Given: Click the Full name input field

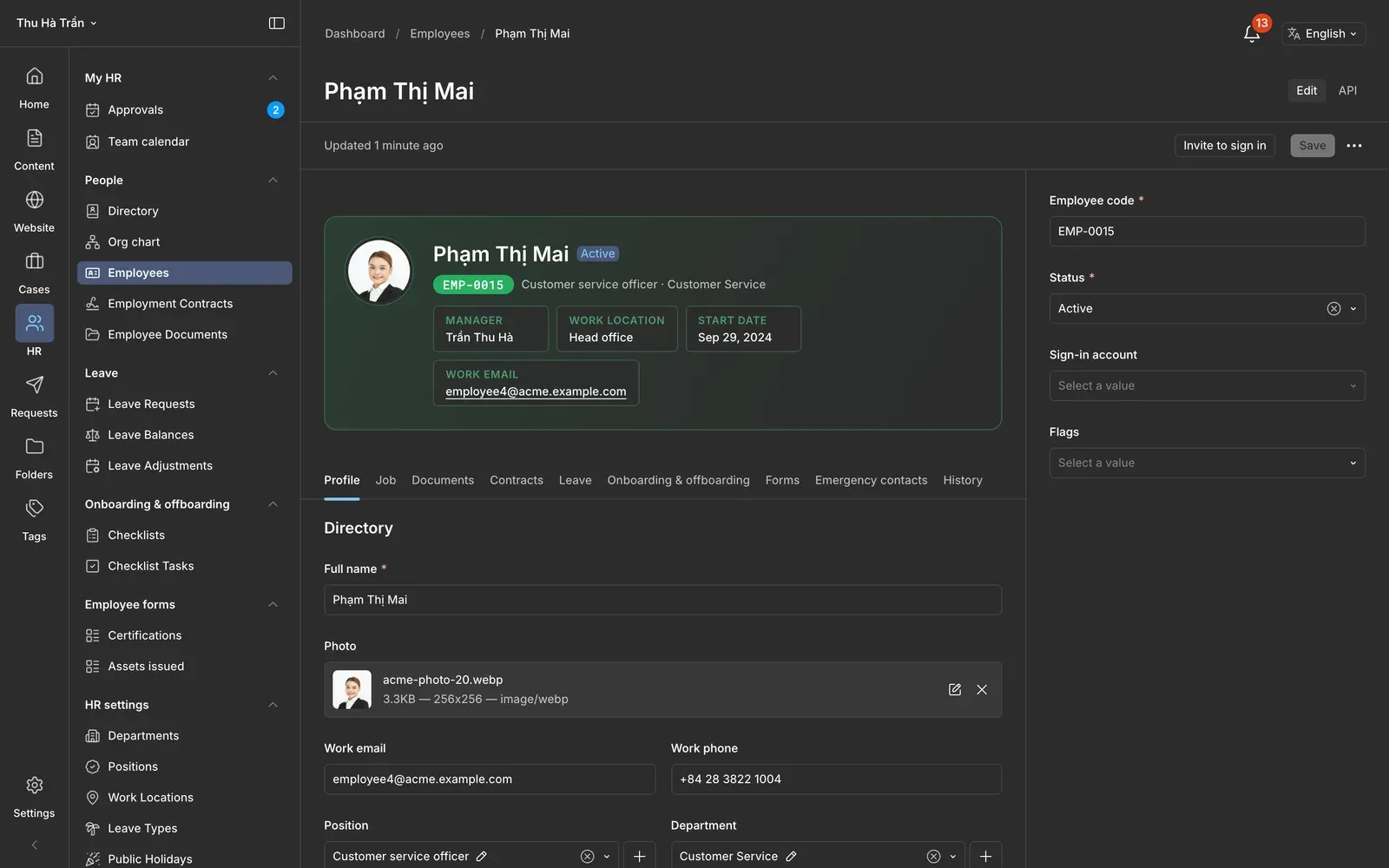Looking at the screenshot, I should (x=662, y=601).
